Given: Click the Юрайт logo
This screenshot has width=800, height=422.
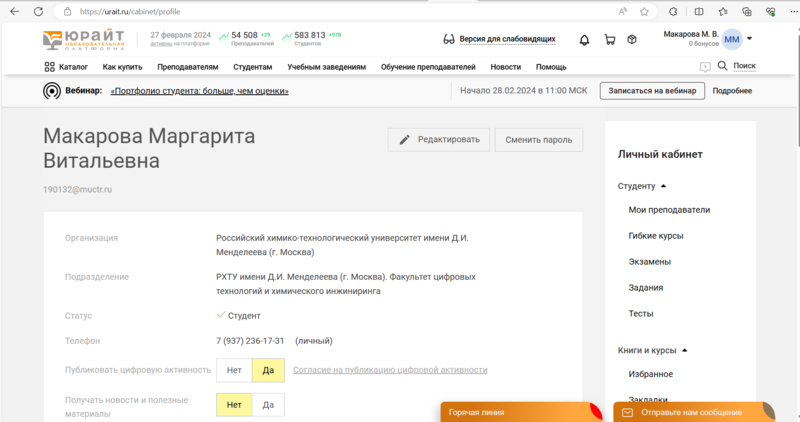Looking at the screenshot, I should 83,40.
